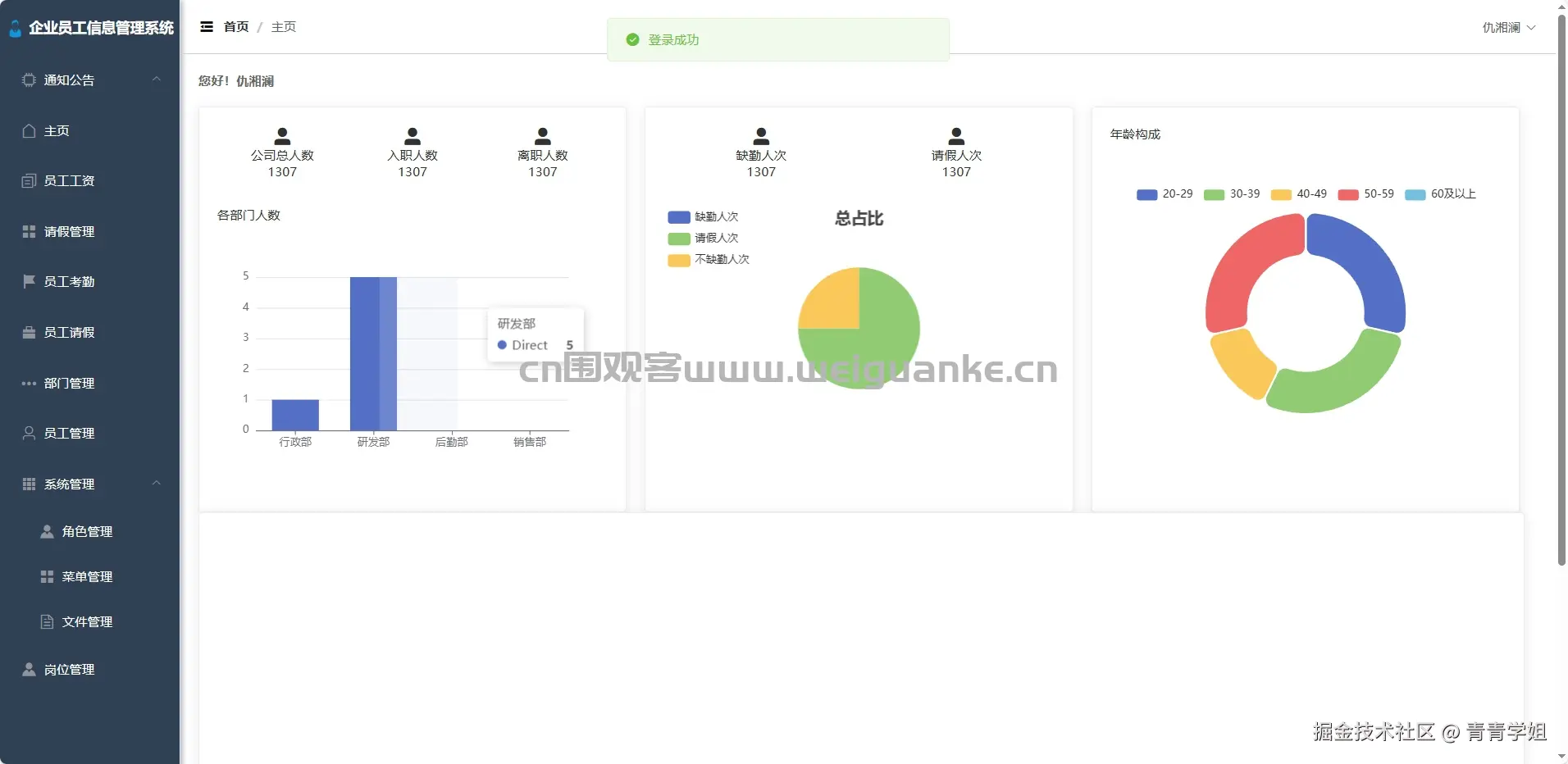Click the page vertical scrollbar
This screenshot has width=1568, height=764.
1561,290
